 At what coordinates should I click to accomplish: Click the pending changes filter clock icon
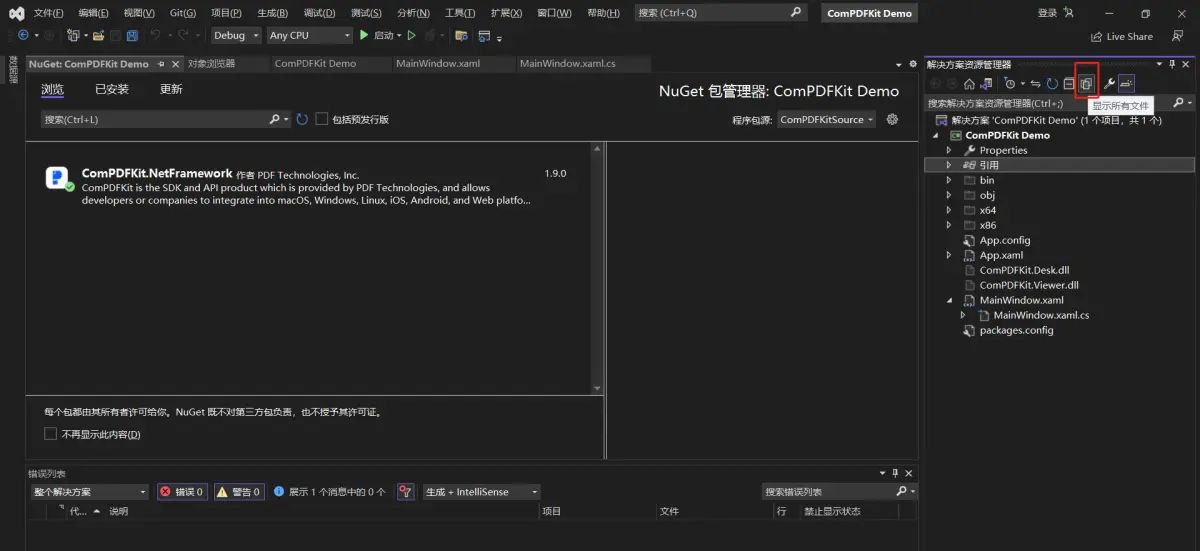point(1010,83)
